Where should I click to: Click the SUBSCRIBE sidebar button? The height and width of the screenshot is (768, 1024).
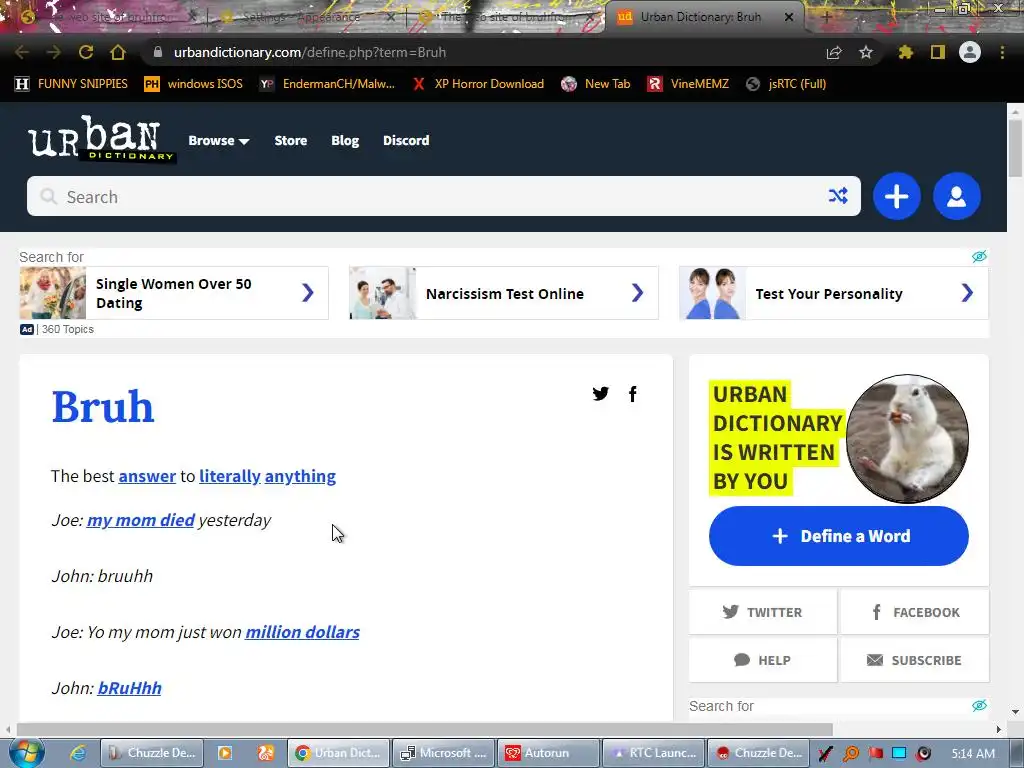tap(914, 660)
